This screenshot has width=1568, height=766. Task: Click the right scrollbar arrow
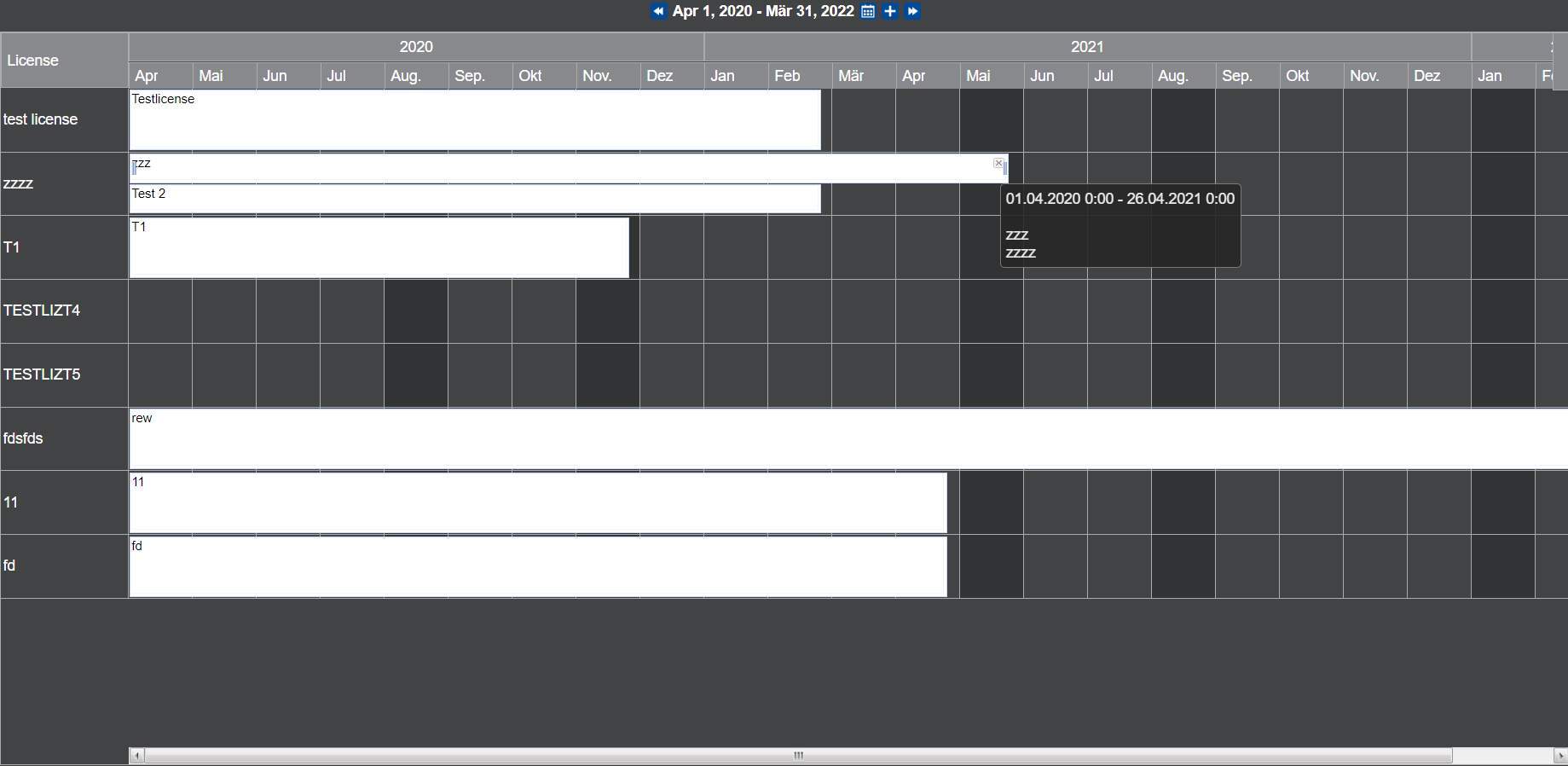coord(1559,756)
